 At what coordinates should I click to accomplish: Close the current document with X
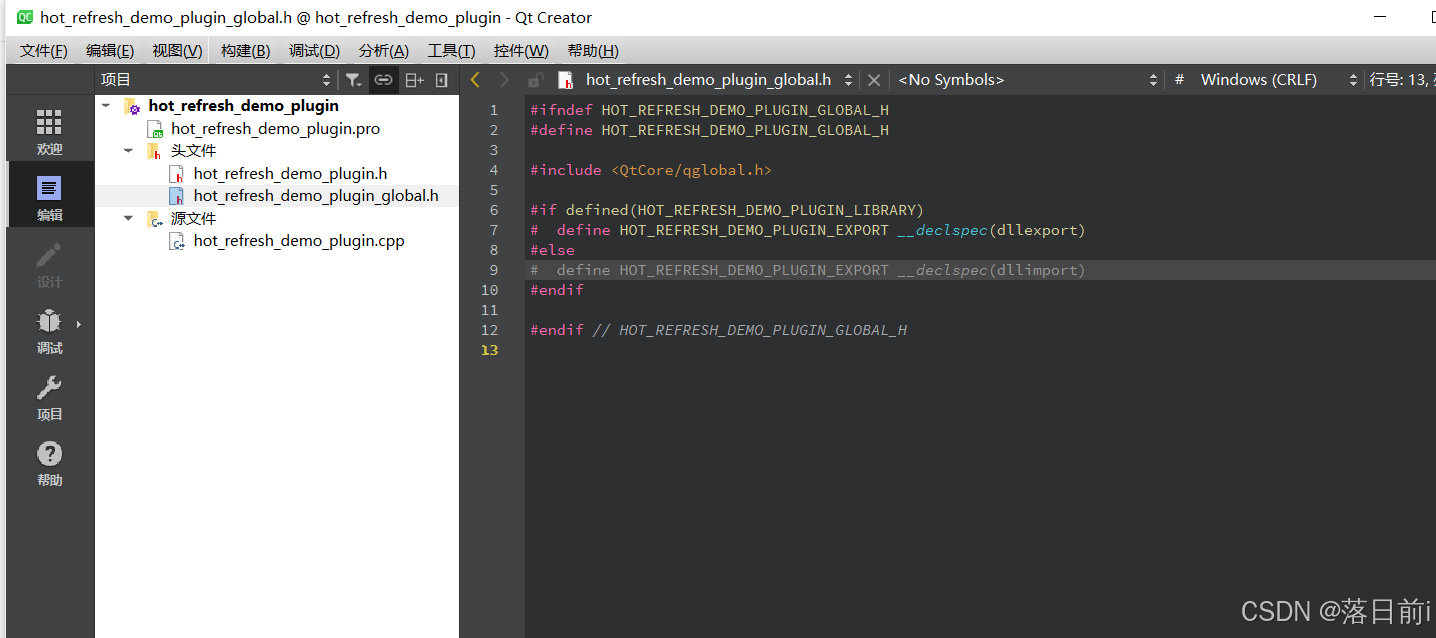874,80
